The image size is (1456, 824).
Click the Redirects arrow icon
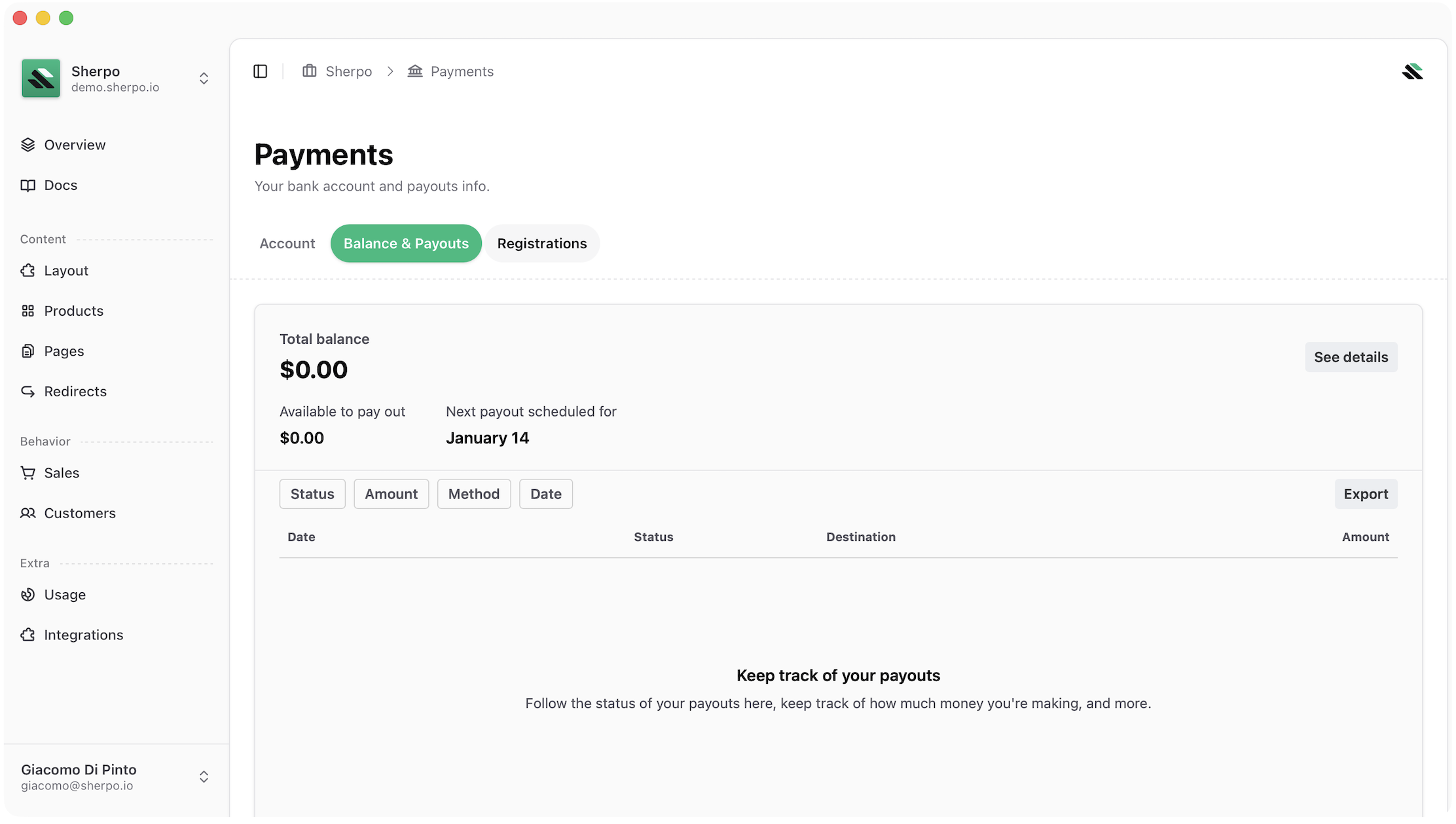click(27, 392)
